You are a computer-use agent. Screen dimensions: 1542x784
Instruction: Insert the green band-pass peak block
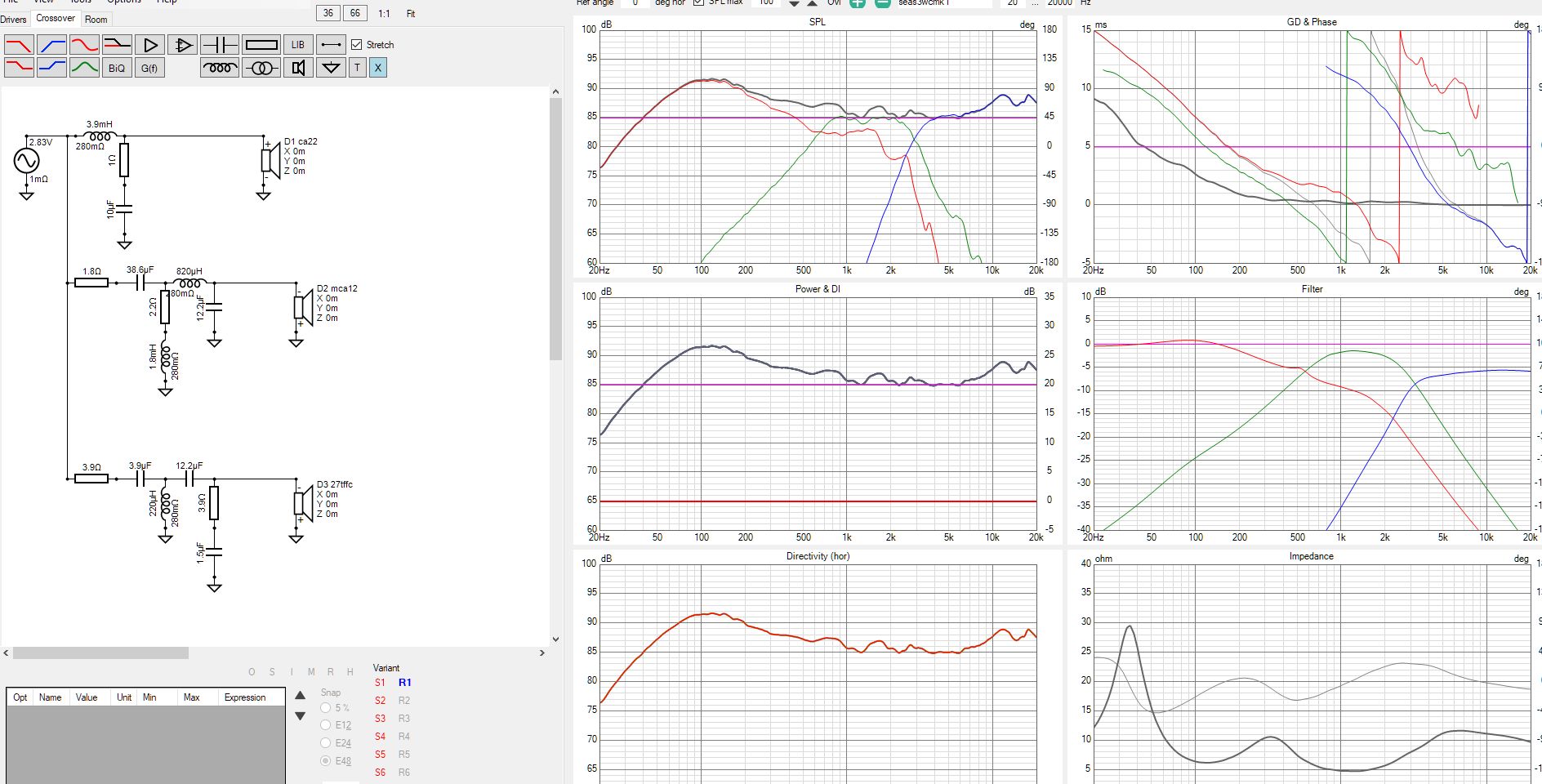[84, 68]
